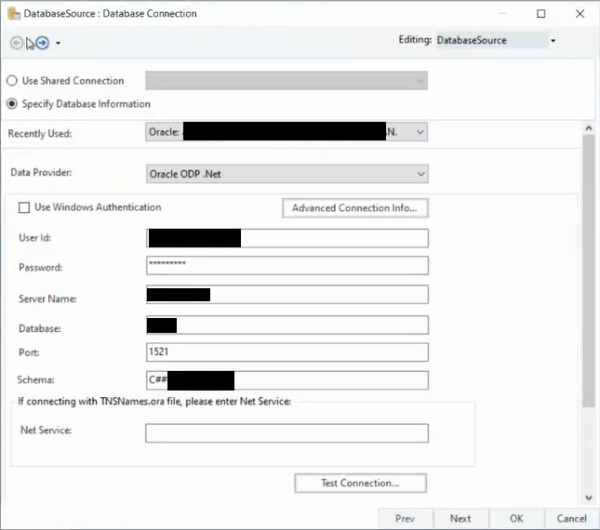Confirm with the OK button
600x530 pixels.
tap(516, 519)
